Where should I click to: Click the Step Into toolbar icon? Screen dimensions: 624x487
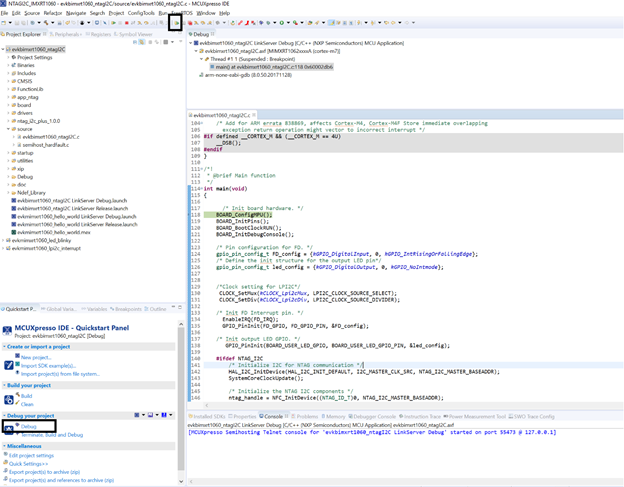click(x=140, y=23)
